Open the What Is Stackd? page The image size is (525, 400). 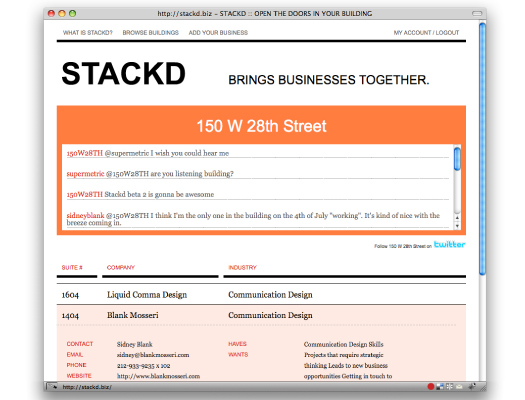[x=88, y=32]
